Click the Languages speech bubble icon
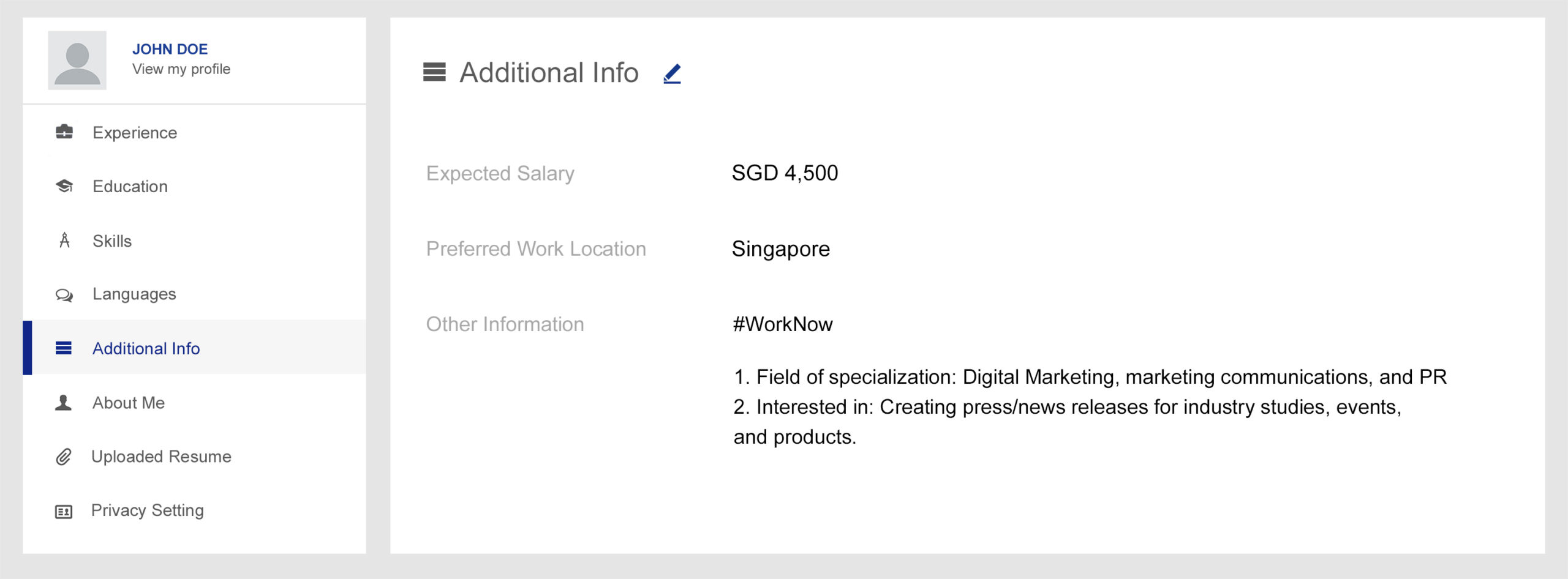The image size is (1568, 579). [64, 294]
